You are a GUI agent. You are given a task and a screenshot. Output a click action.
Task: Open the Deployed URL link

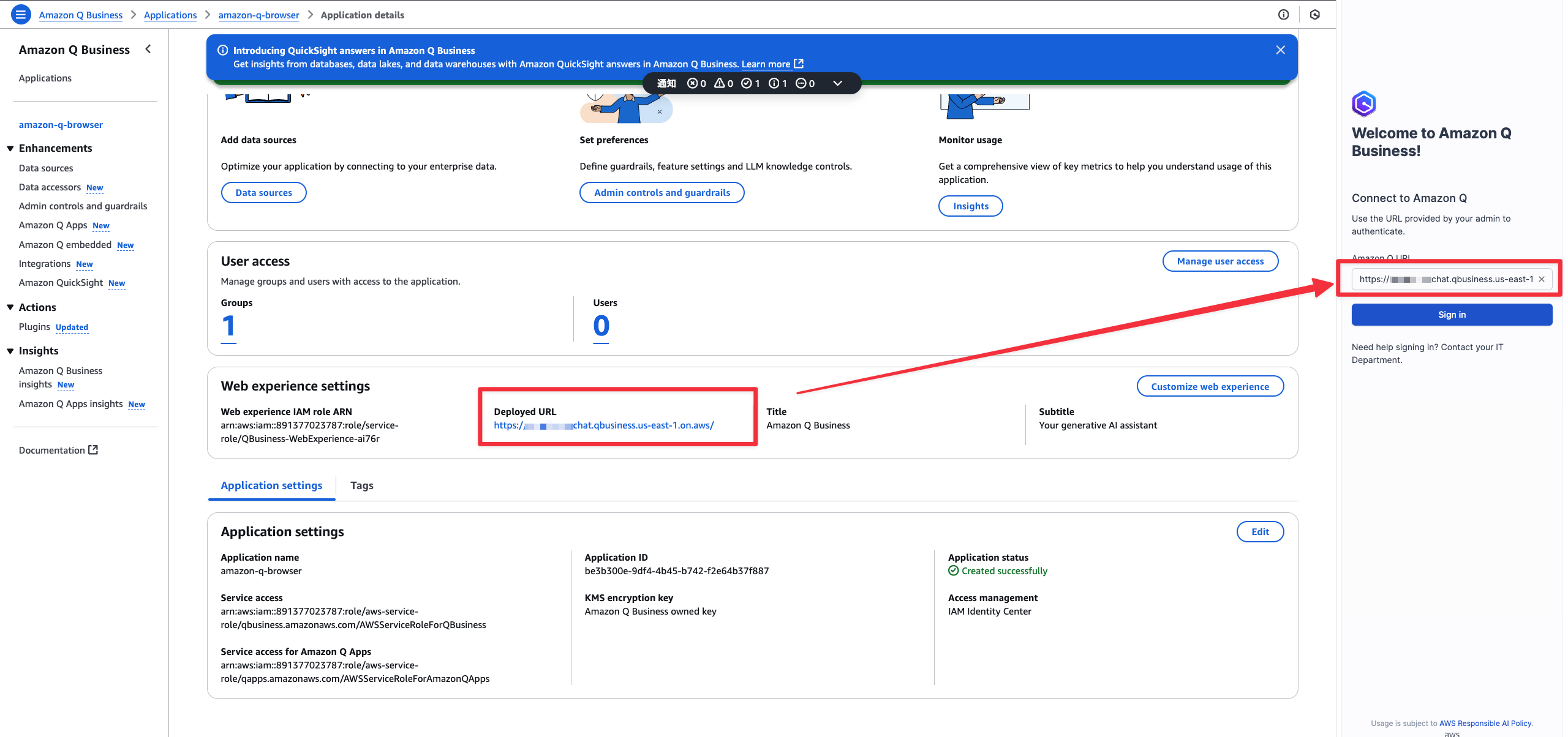604,425
